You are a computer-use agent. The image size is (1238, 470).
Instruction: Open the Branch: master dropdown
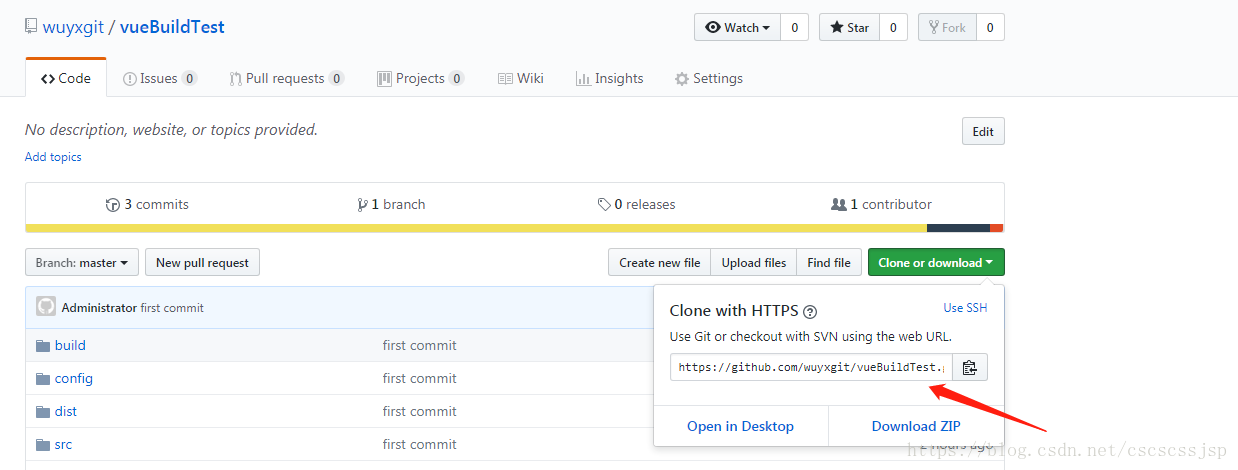82,263
